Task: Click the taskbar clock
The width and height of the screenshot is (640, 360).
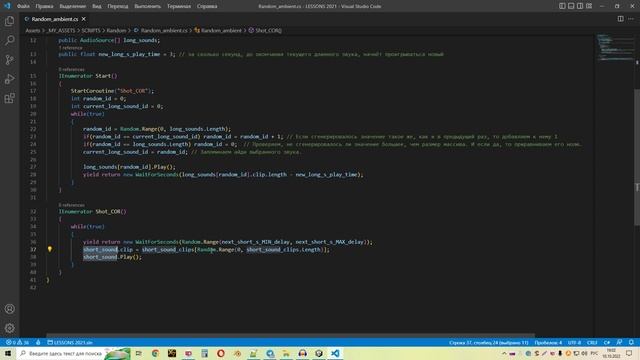Action: [x=611, y=353]
